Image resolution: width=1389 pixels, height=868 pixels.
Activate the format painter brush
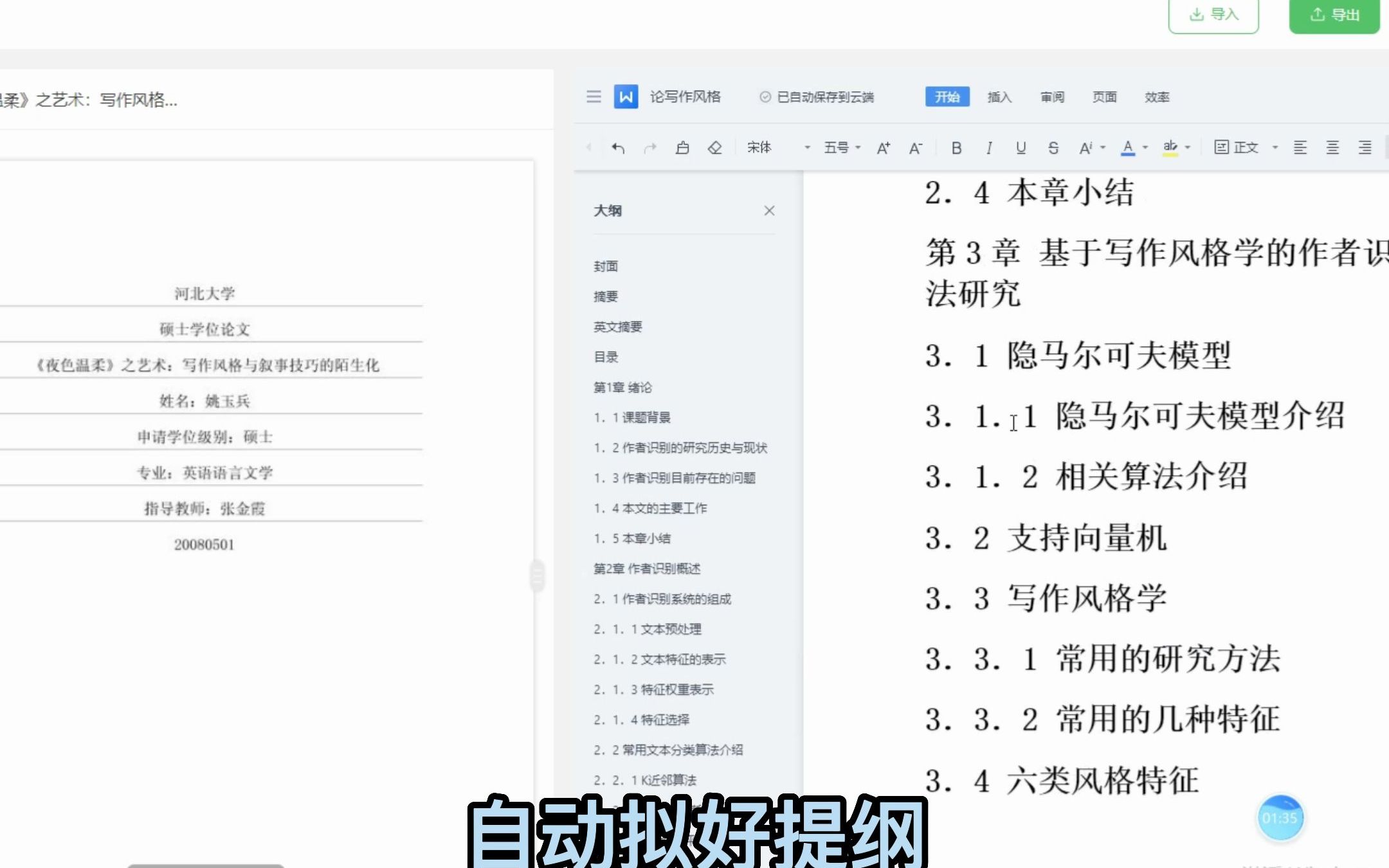click(x=682, y=148)
